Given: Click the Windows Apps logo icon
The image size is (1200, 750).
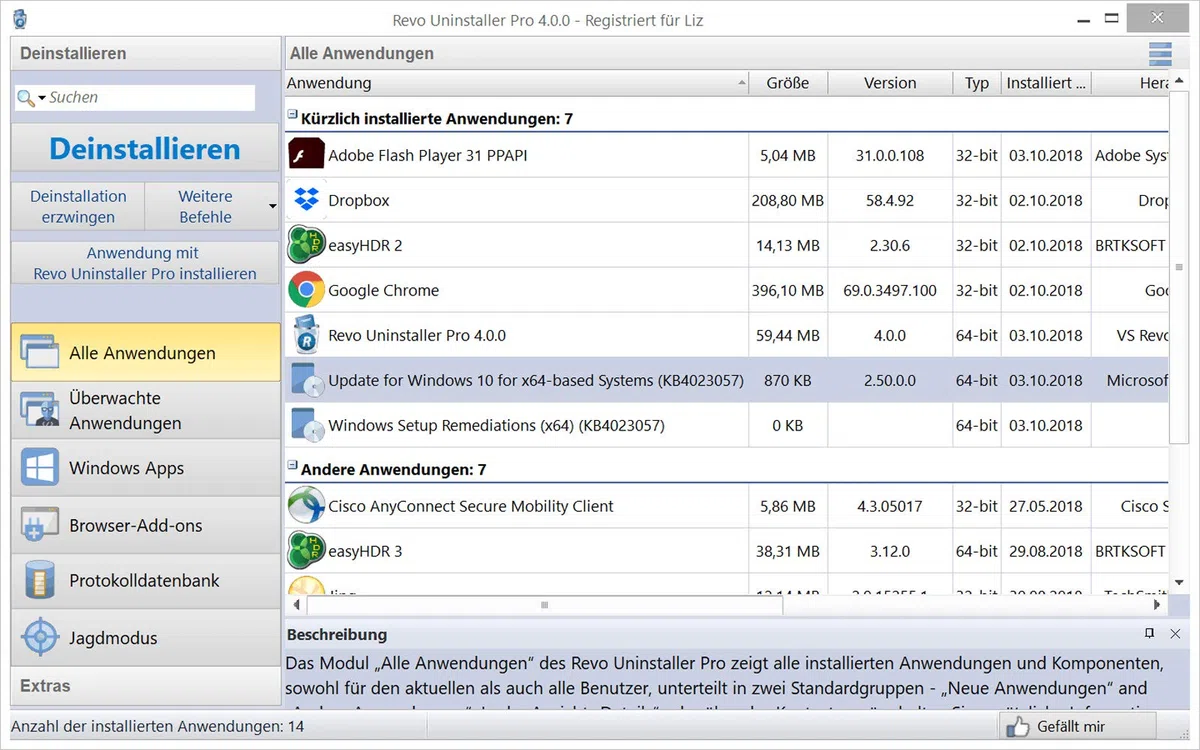Looking at the screenshot, I should pyautogui.click(x=39, y=468).
